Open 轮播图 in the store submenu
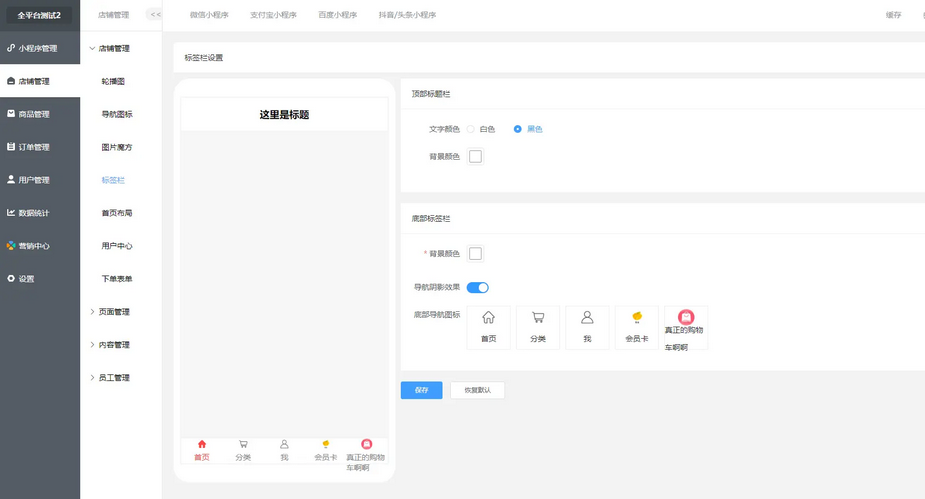The width and height of the screenshot is (925, 499). (x=114, y=81)
